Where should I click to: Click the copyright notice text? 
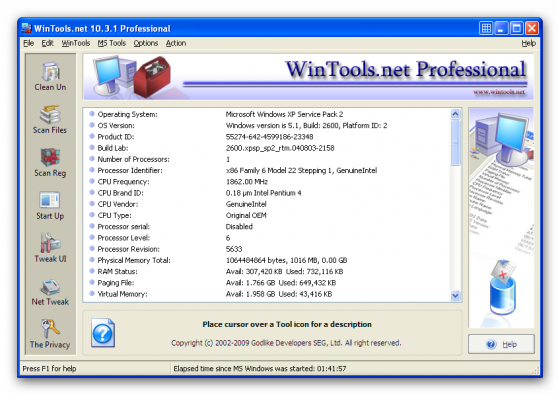coord(286,343)
